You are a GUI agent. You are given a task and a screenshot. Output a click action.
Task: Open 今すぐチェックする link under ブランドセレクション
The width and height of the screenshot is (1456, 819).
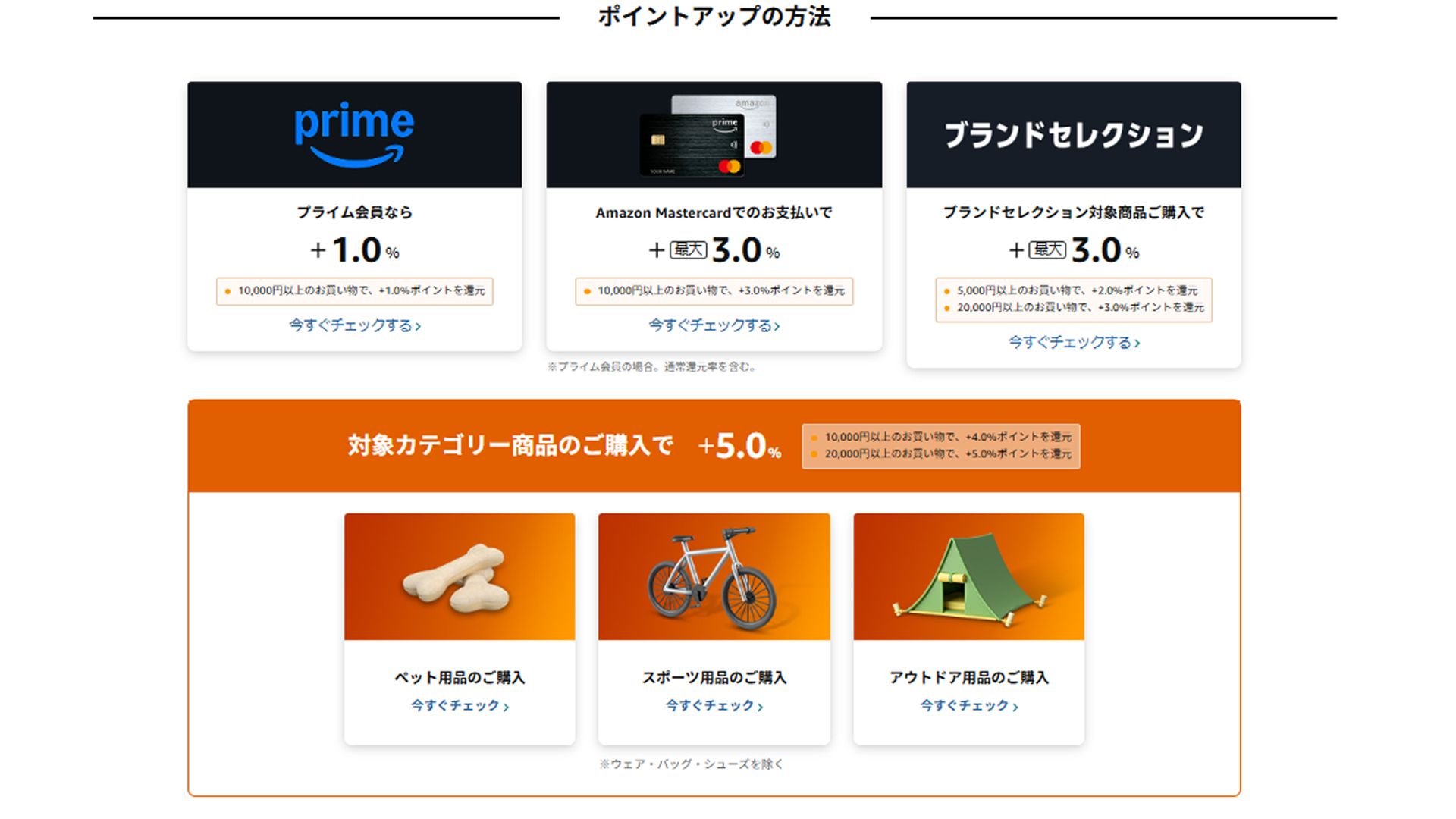point(1073,343)
